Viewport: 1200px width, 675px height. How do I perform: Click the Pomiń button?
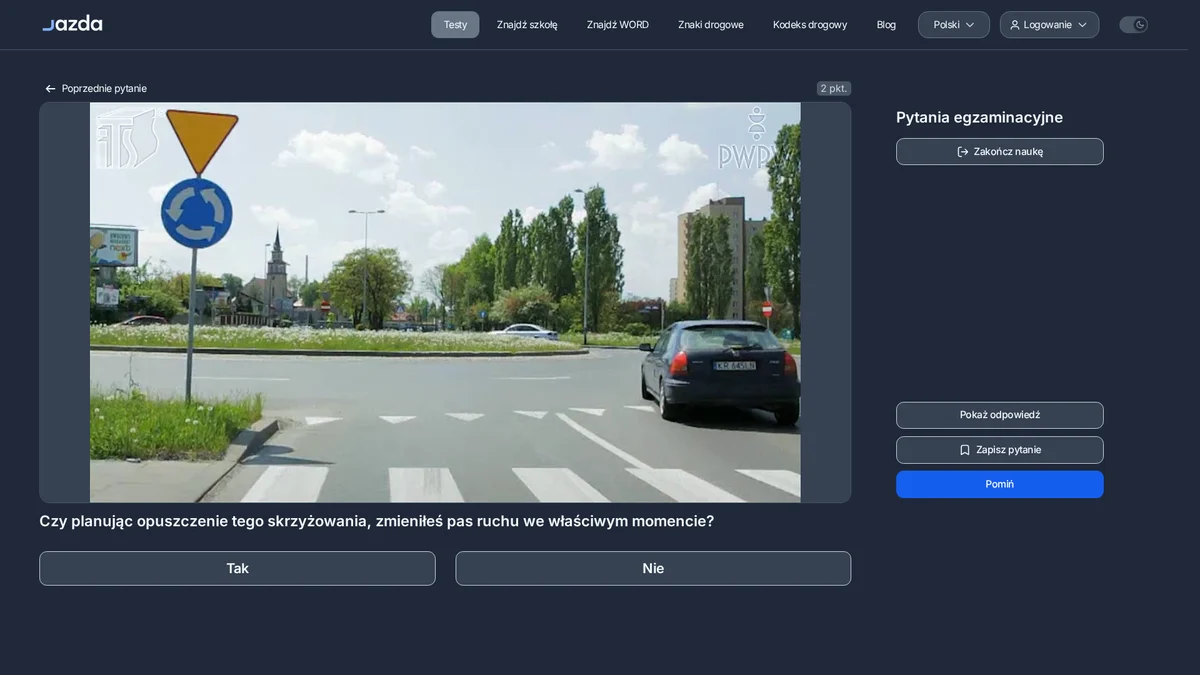click(1000, 484)
